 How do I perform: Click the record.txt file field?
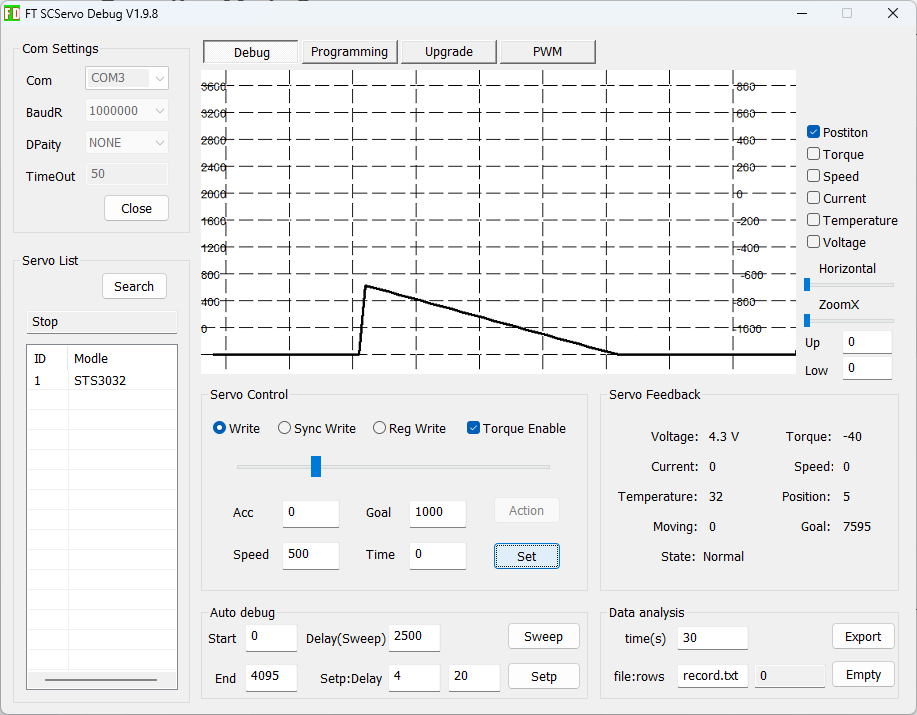click(x=713, y=676)
